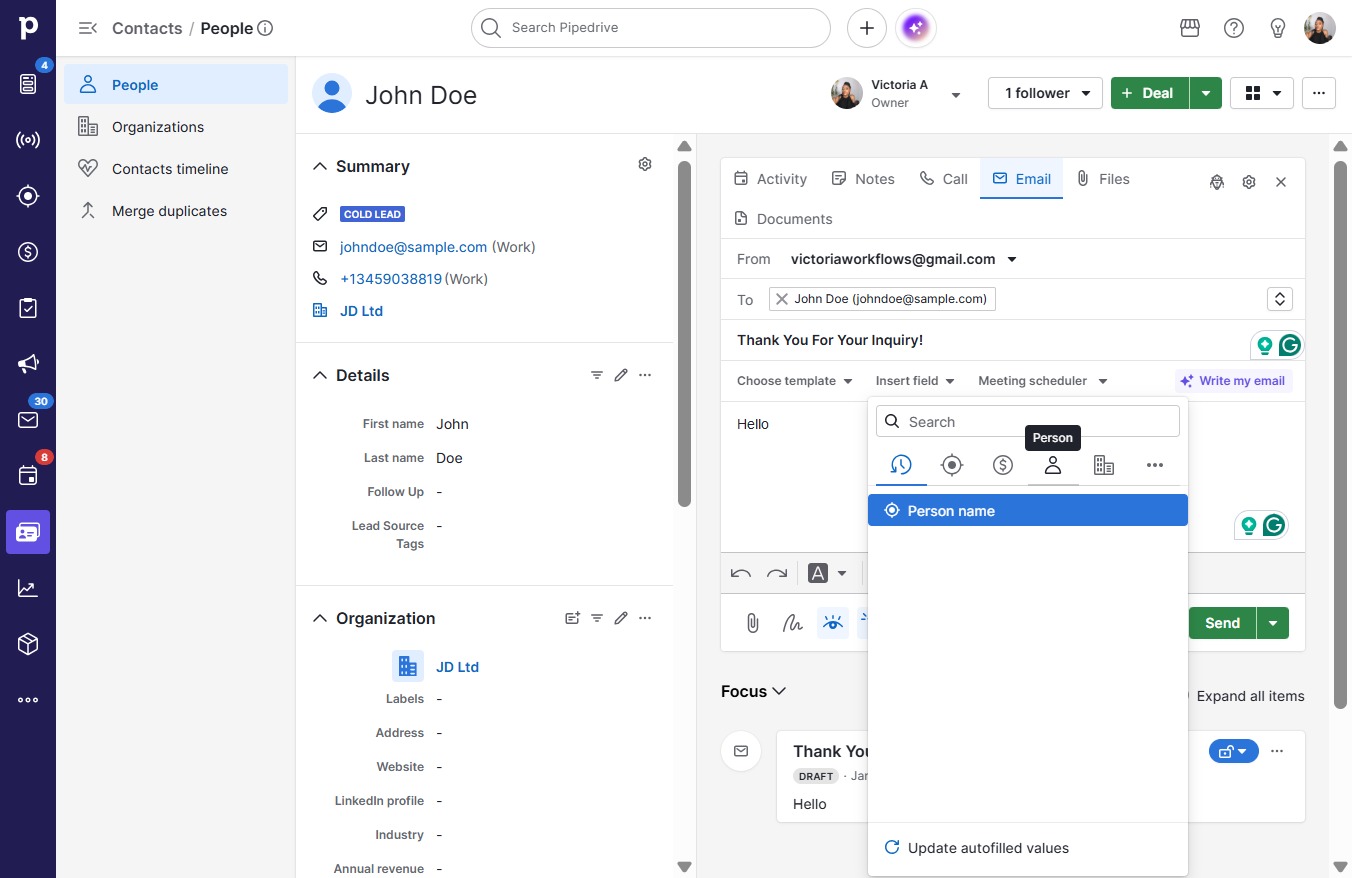Open the Choose template dropdown
Screen dimensions: 1352x878
(x=795, y=381)
